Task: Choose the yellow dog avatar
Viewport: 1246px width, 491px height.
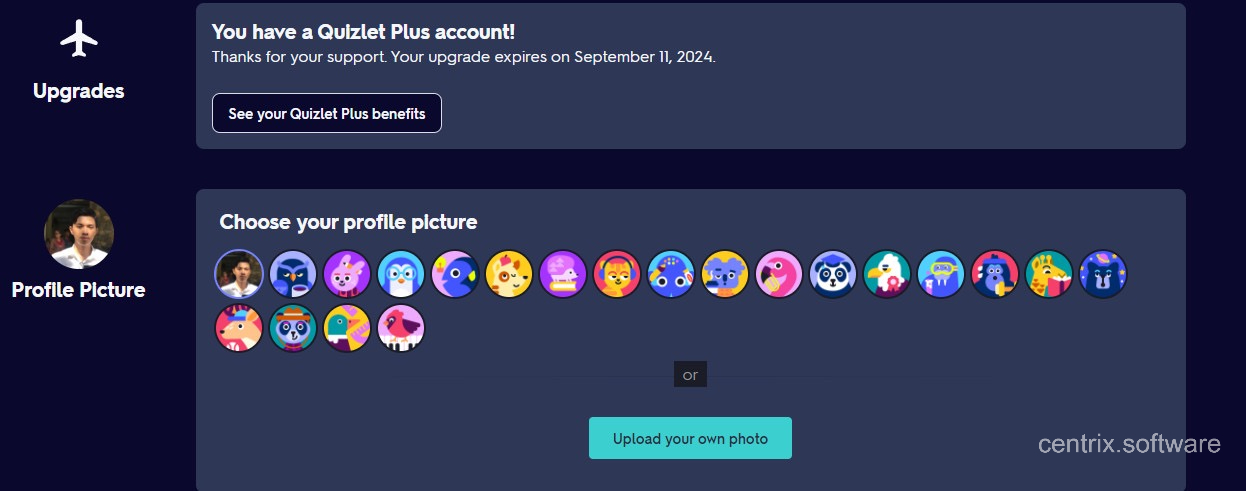Action: pos(509,274)
